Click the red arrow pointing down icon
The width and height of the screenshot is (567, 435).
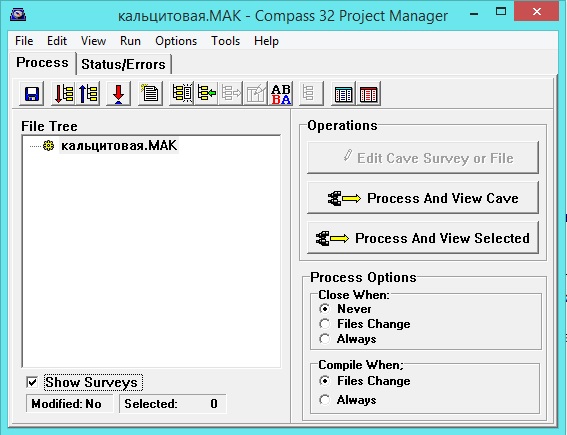(x=118, y=94)
